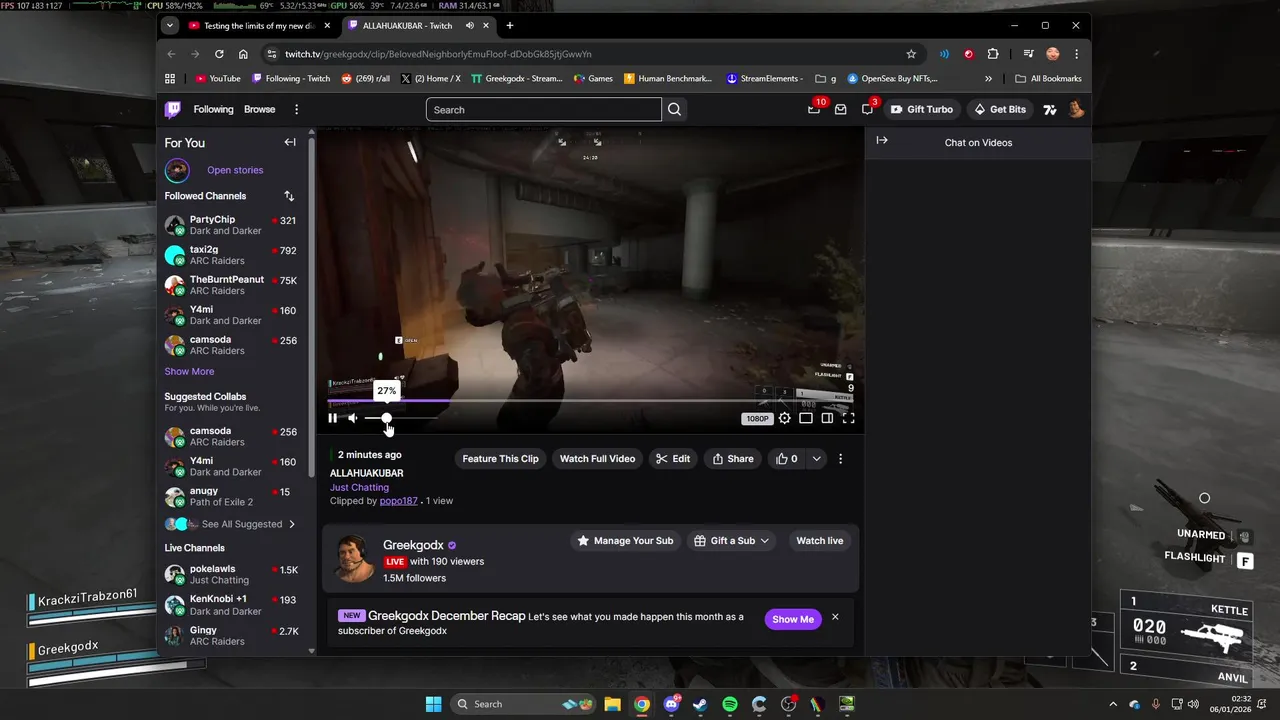Open a new Chrome tab
Screen dimensions: 1280x720
tap(509, 25)
